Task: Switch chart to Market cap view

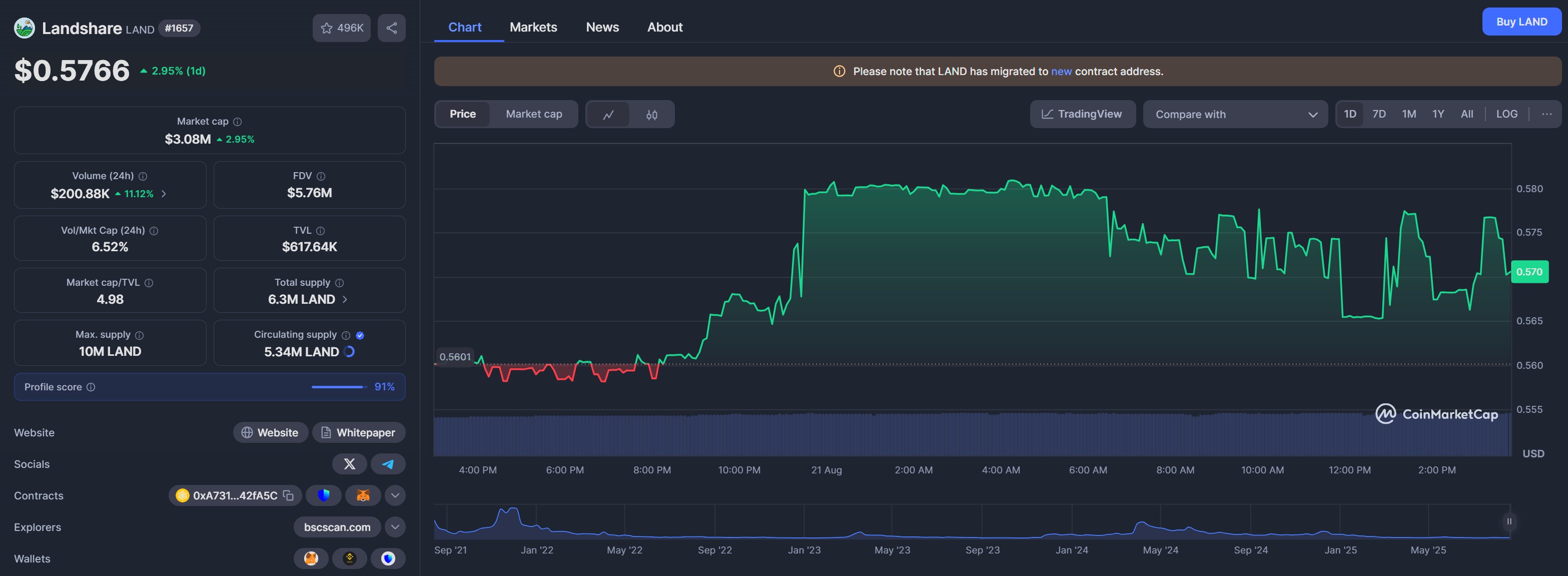Action: pos(534,114)
